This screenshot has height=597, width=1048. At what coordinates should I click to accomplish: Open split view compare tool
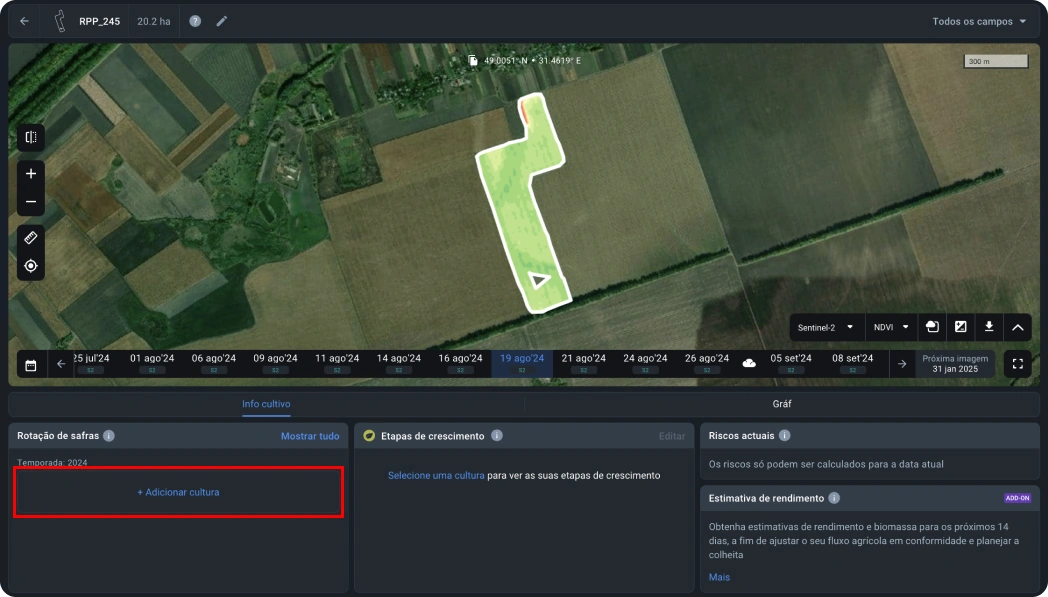[31, 137]
